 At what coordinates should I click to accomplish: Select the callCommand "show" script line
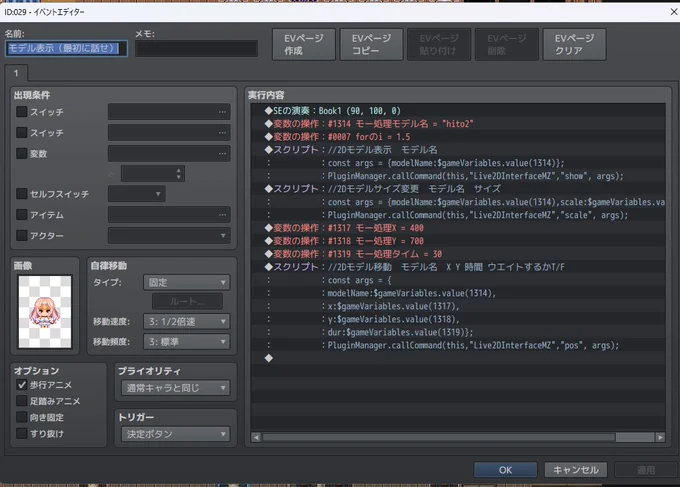(x=458, y=176)
